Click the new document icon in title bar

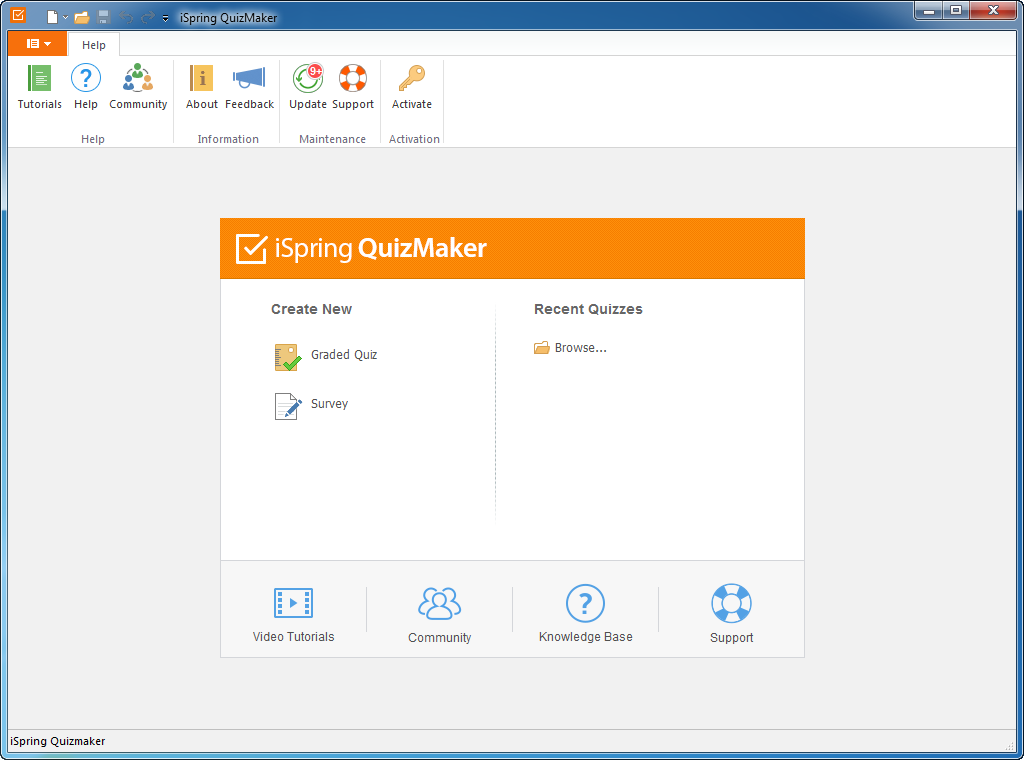[52, 18]
